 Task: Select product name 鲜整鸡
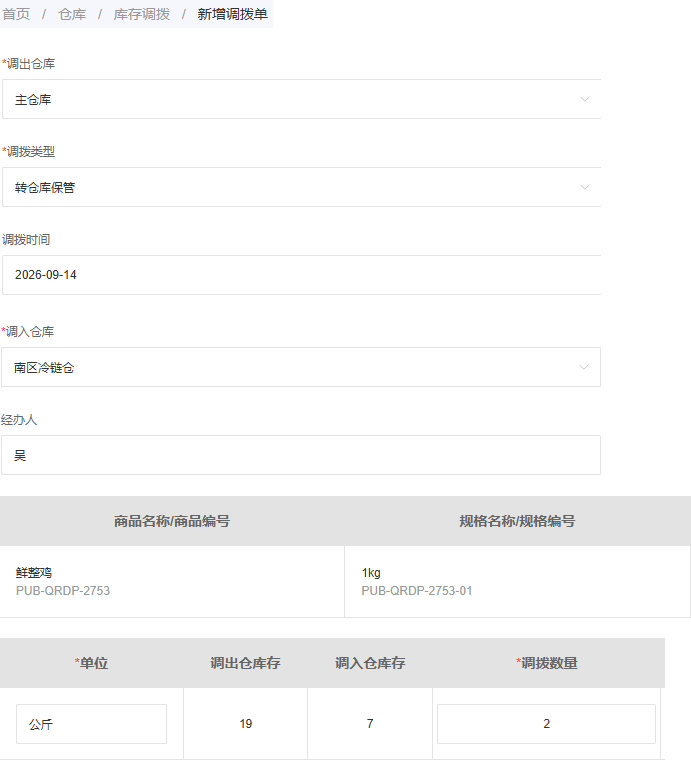click(33, 573)
